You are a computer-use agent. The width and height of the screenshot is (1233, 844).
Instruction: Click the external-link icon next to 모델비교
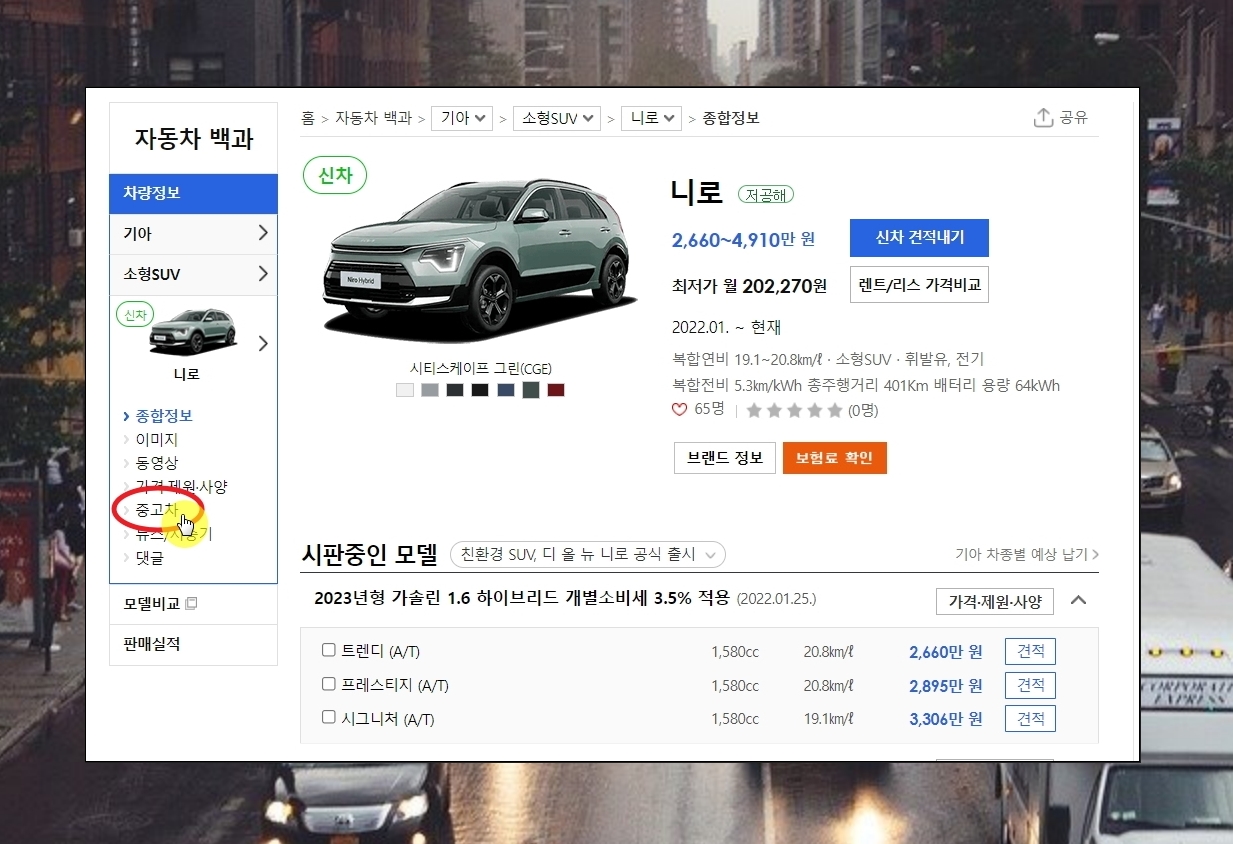coord(192,604)
